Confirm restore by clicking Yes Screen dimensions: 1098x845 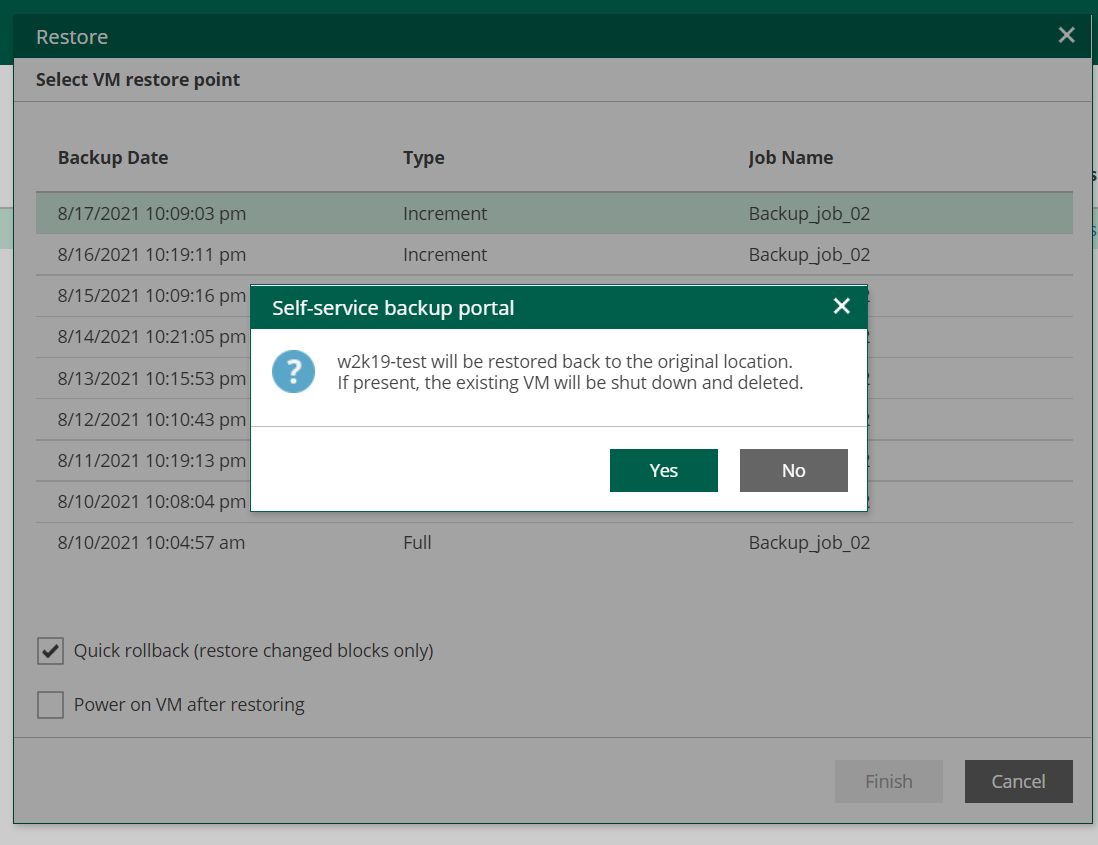coord(663,470)
